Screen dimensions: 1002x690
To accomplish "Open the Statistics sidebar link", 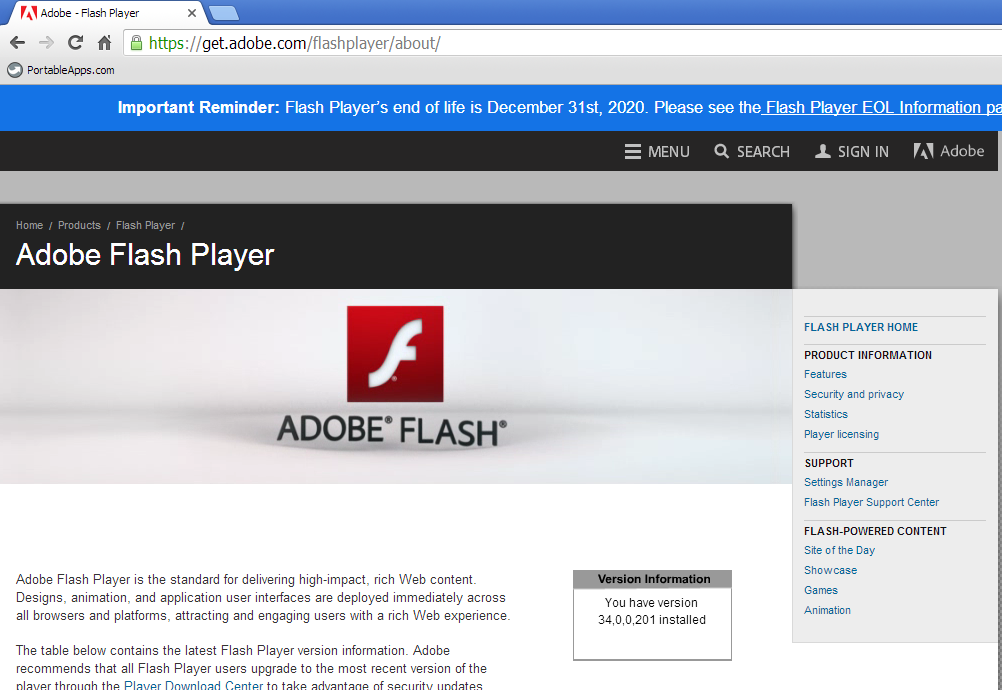I will [826, 414].
